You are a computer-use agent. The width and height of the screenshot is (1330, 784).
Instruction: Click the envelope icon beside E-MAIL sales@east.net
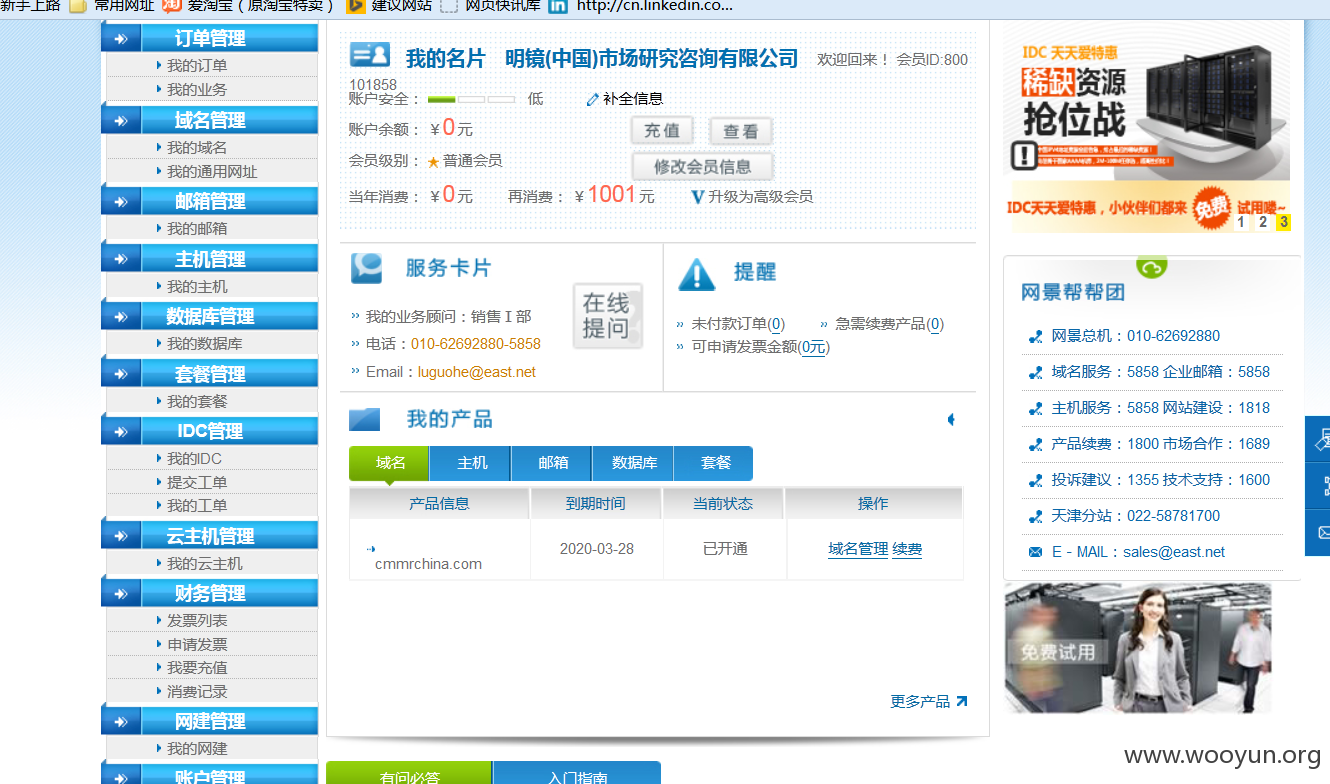tap(1035, 552)
